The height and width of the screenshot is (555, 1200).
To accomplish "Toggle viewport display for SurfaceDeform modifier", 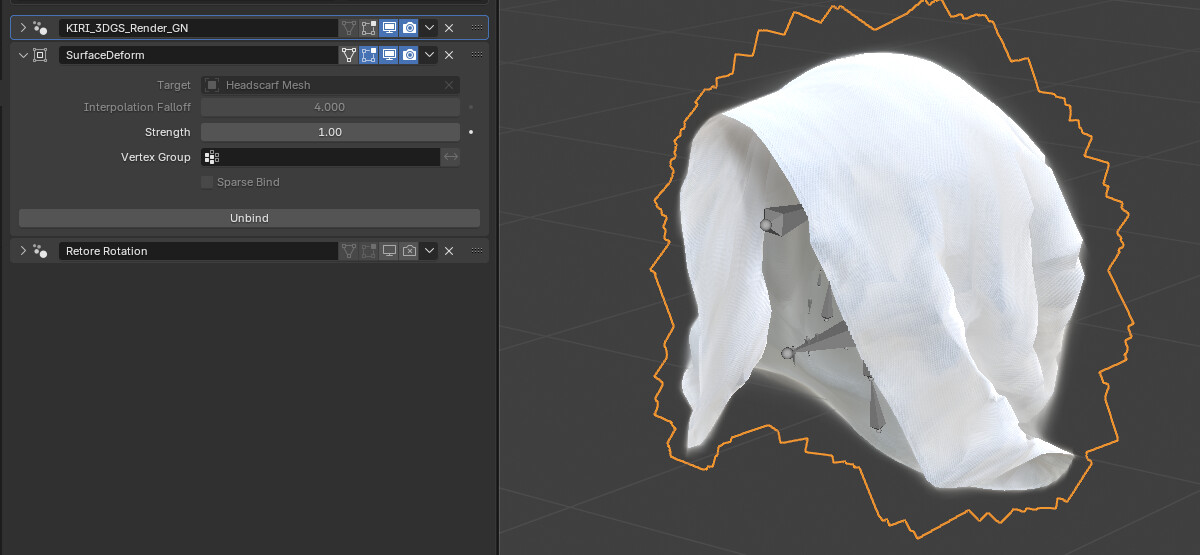I will tap(389, 55).
